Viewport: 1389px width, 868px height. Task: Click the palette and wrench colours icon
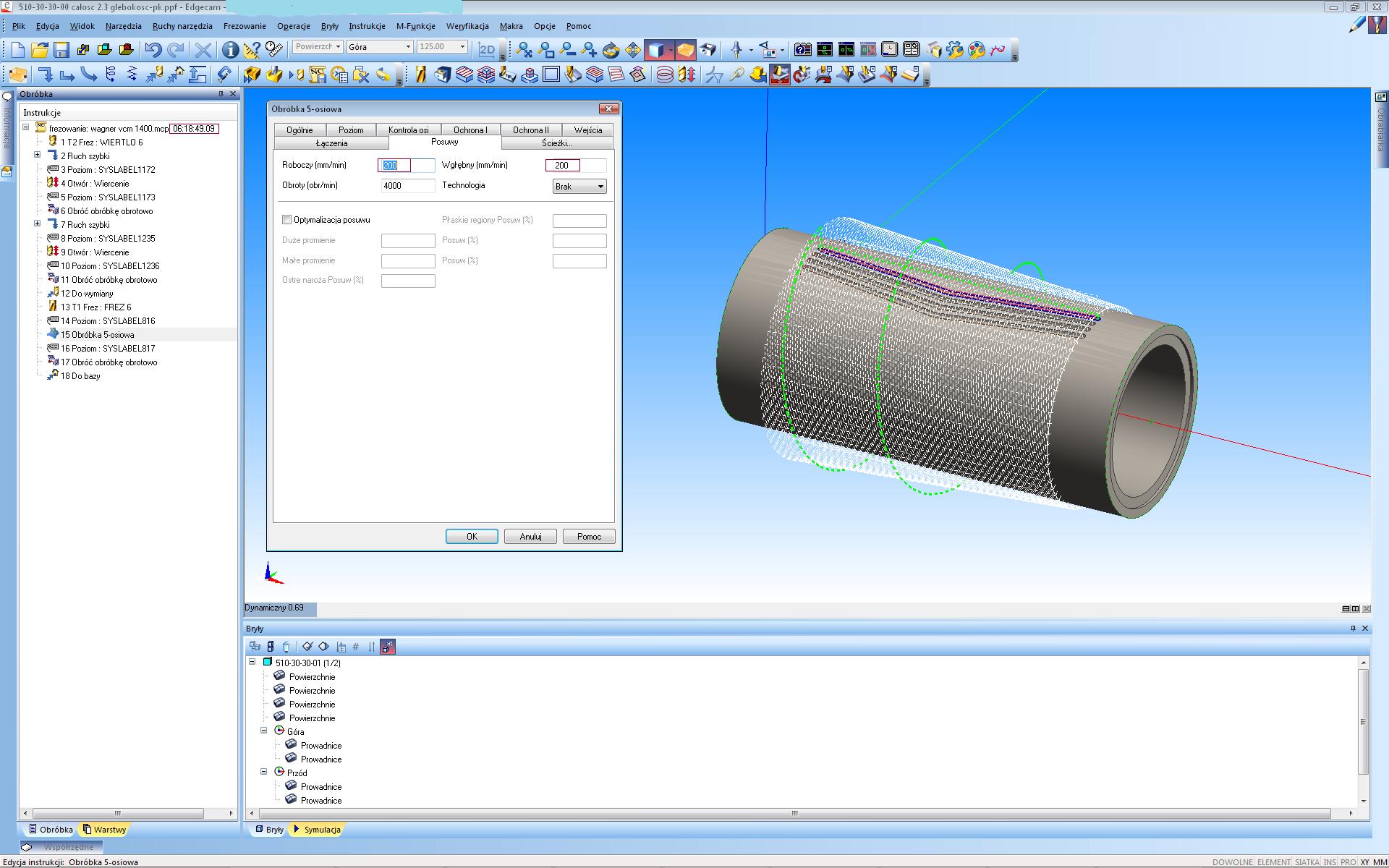click(x=977, y=49)
